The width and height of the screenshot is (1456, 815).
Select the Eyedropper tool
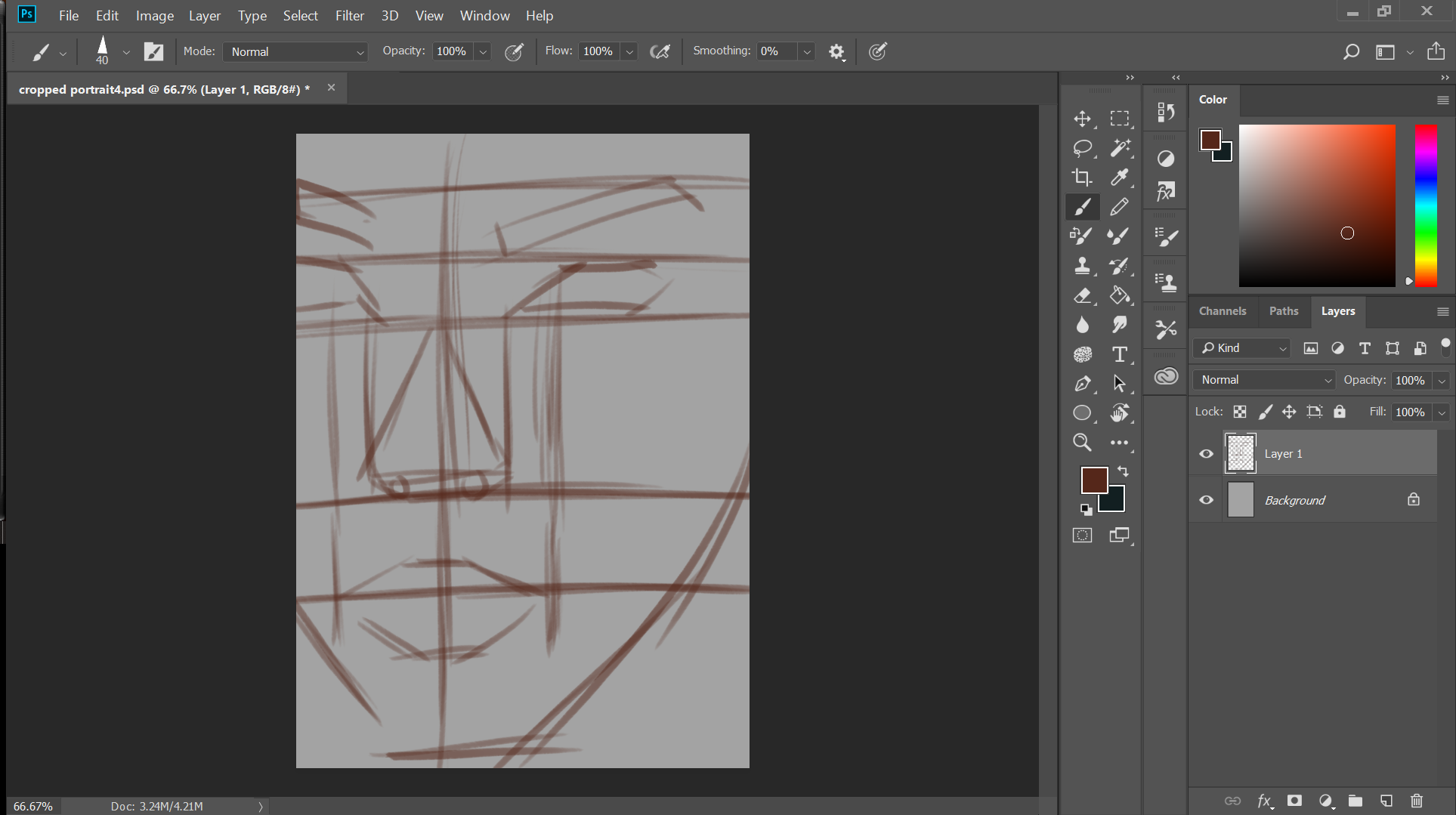pyautogui.click(x=1119, y=178)
